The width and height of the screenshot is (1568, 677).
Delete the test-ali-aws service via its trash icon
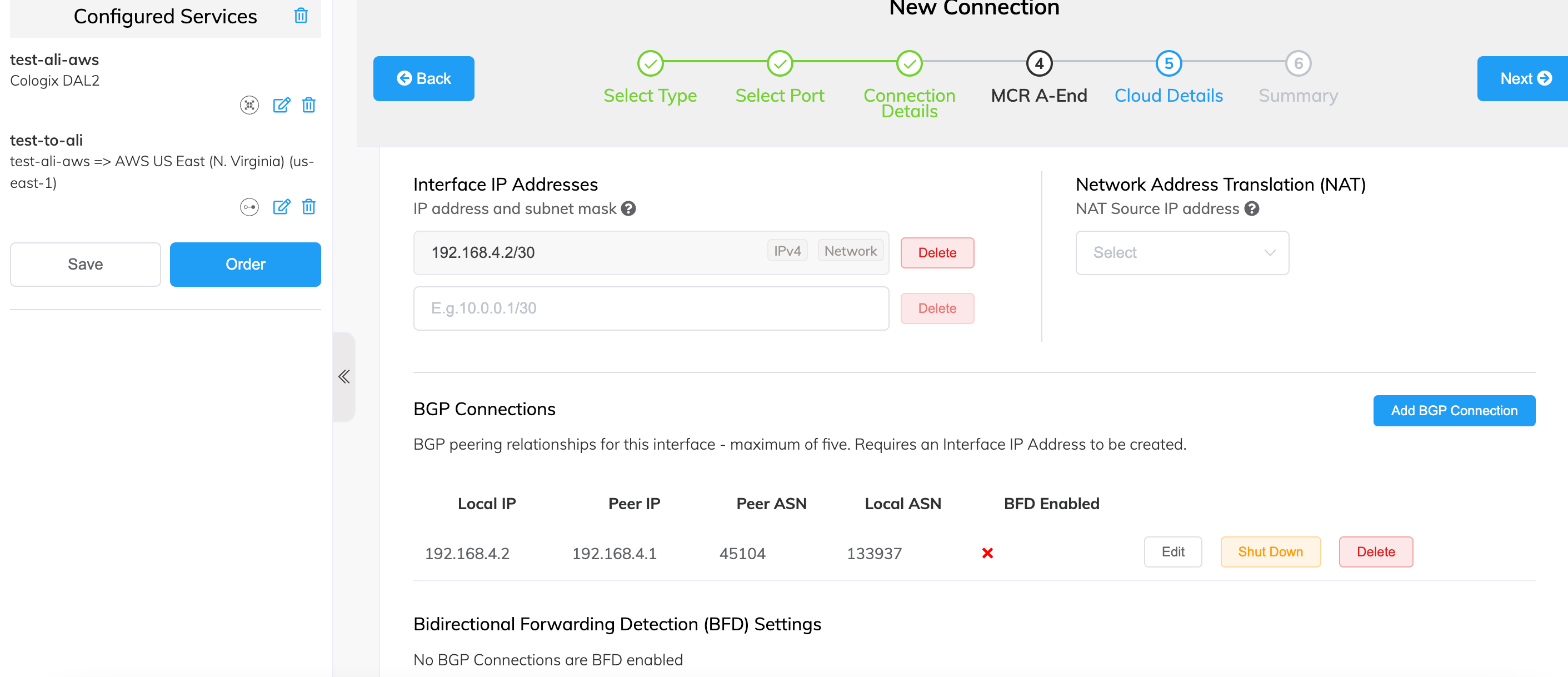(308, 105)
